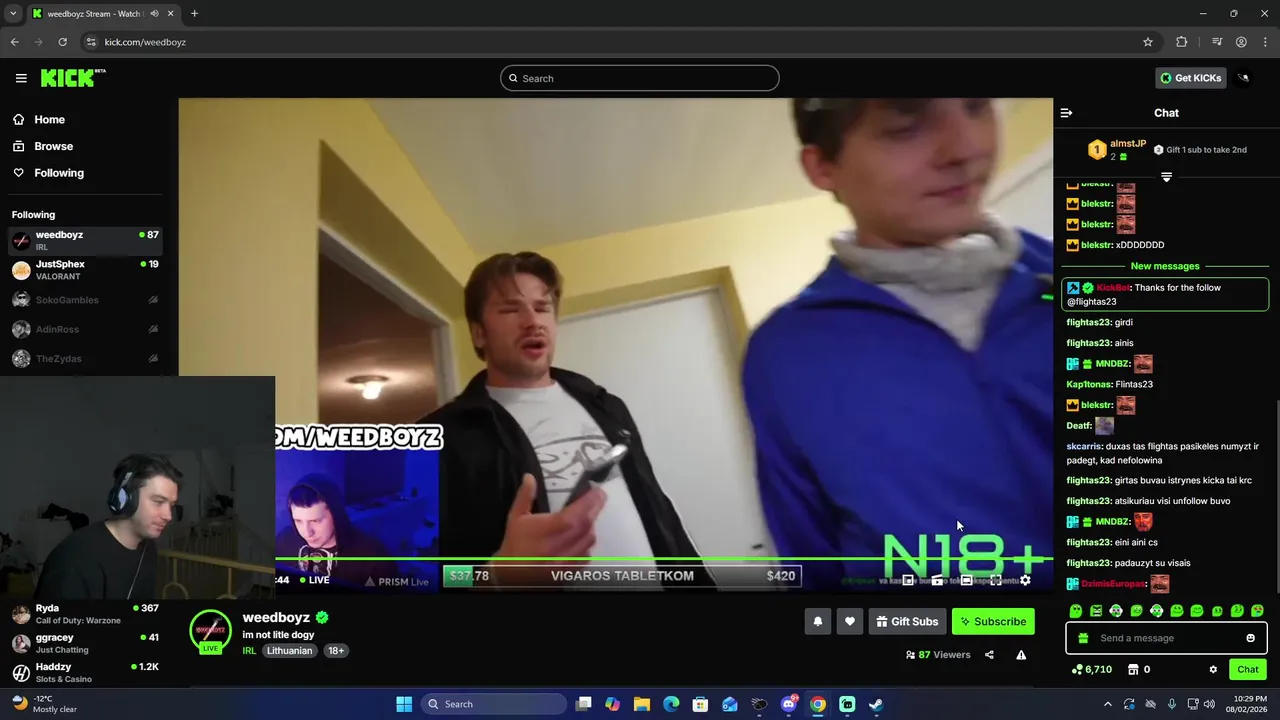
Task: Open Discord from taskbar
Action: (x=789, y=704)
